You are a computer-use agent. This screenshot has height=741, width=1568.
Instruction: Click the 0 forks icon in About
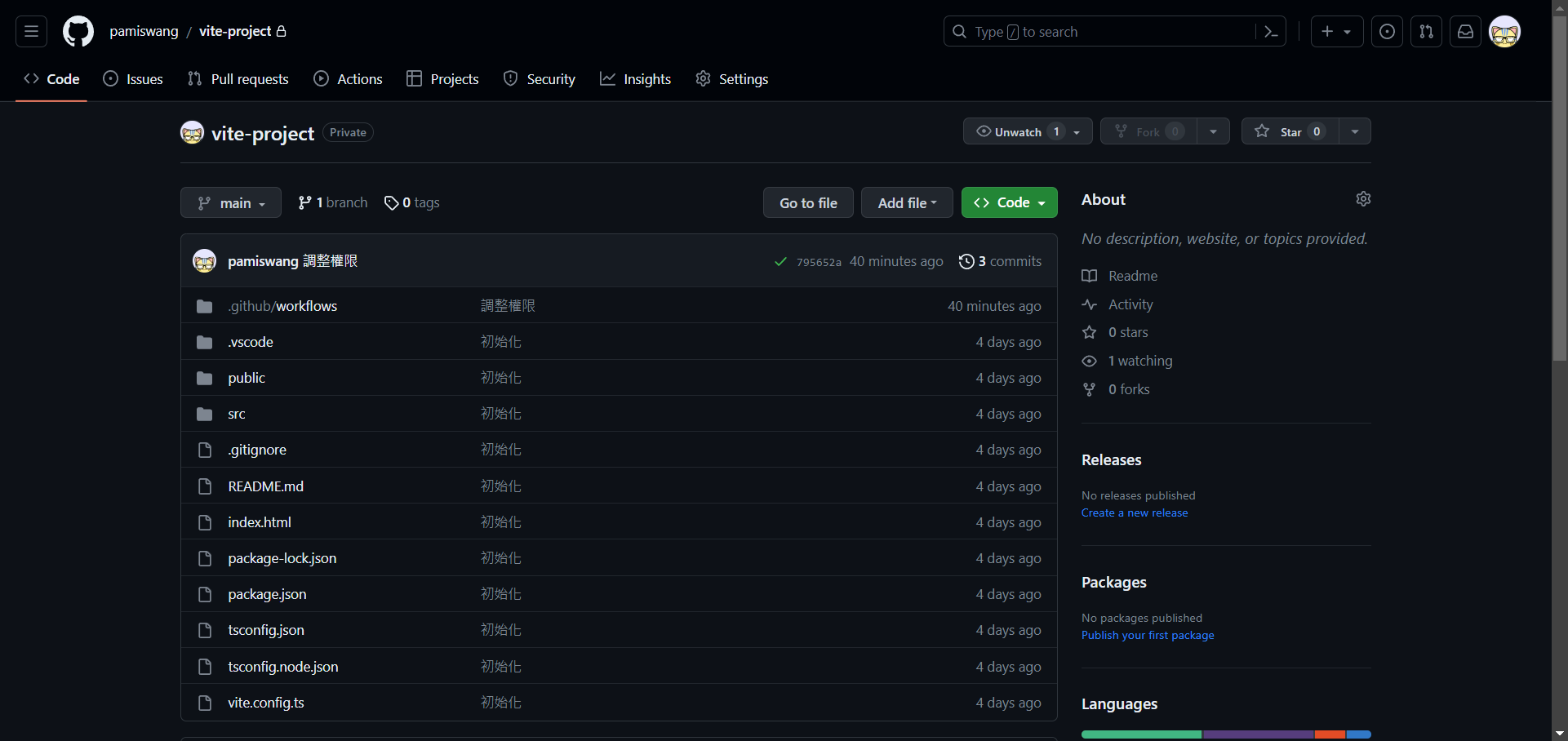click(1089, 389)
